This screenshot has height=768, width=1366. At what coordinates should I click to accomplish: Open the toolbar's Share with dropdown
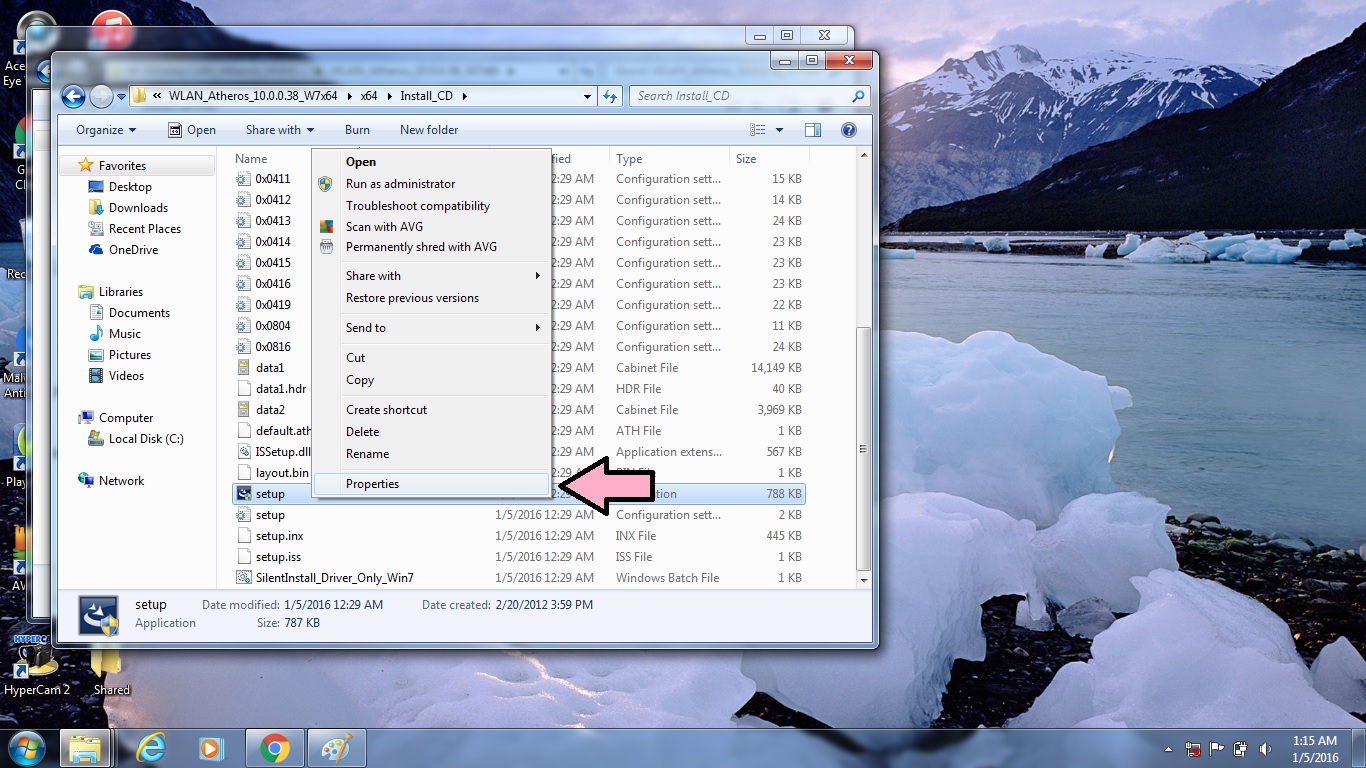280,130
